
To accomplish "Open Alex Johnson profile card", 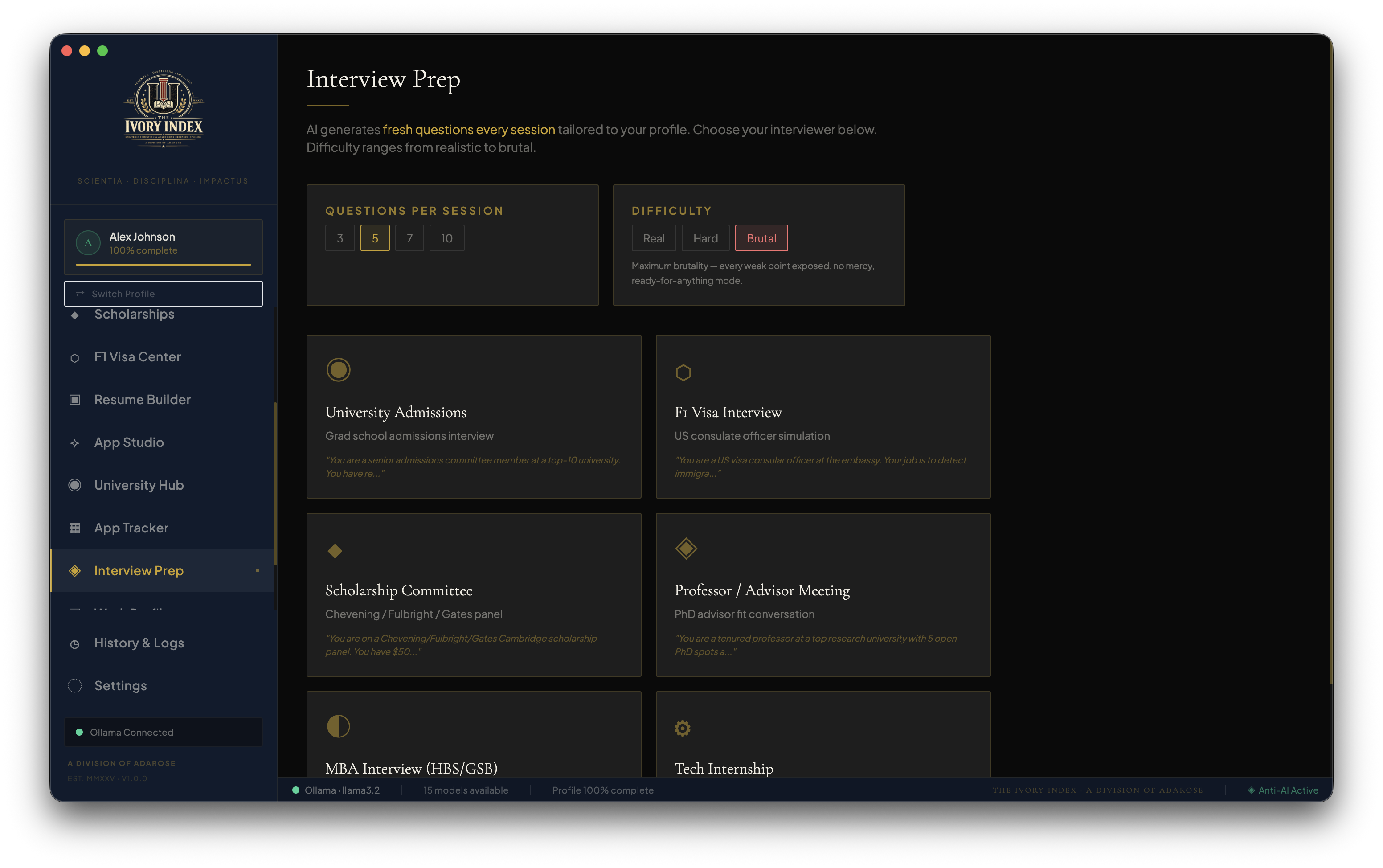I will pyautogui.click(x=164, y=247).
